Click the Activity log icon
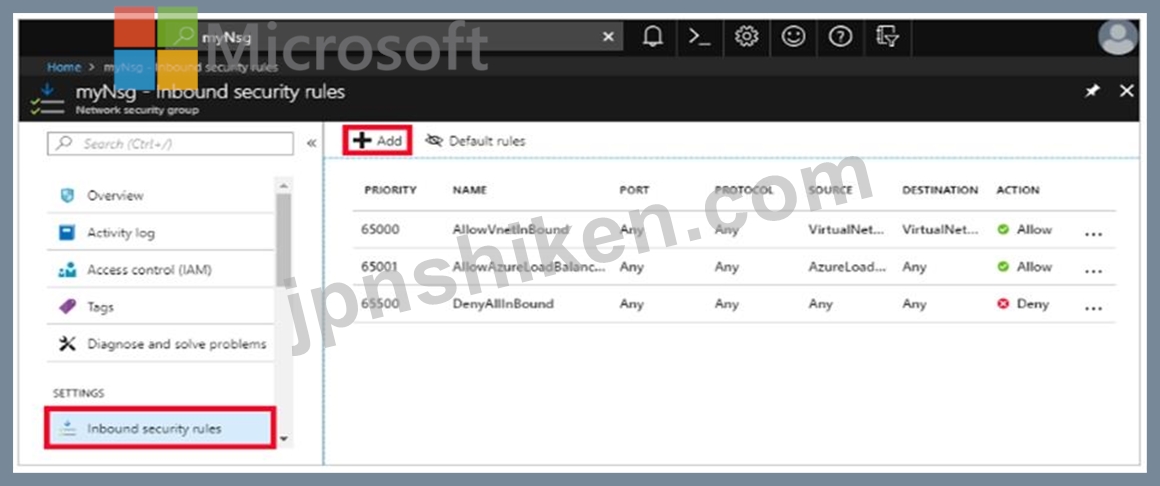This screenshot has height=486, width=1160. [x=67, y=232]
